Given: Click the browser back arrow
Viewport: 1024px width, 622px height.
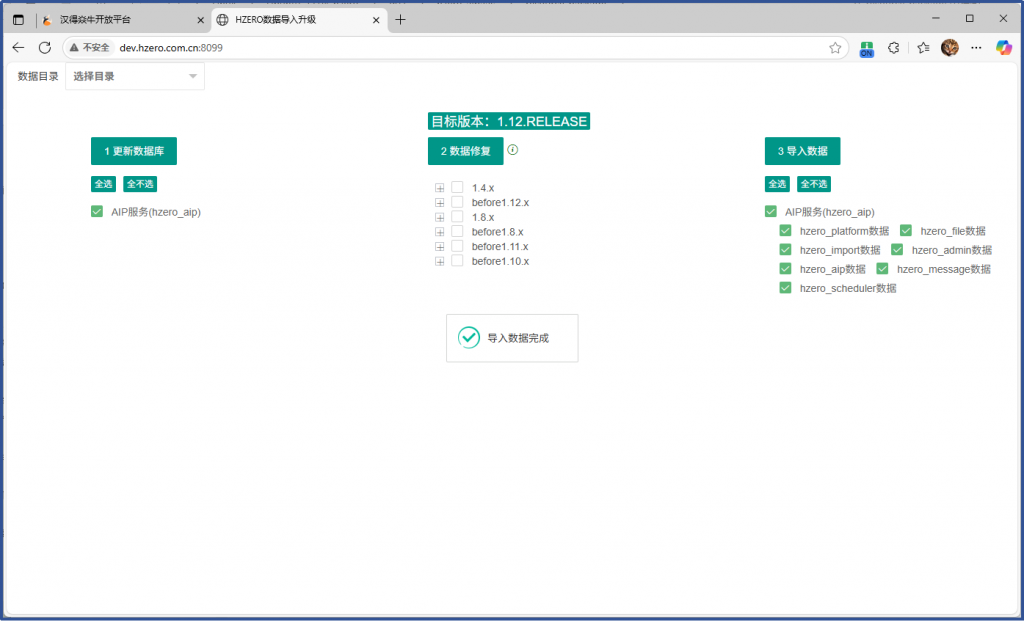Looking at the screenshot, I should pyautogui.click(x=18, y=47).
